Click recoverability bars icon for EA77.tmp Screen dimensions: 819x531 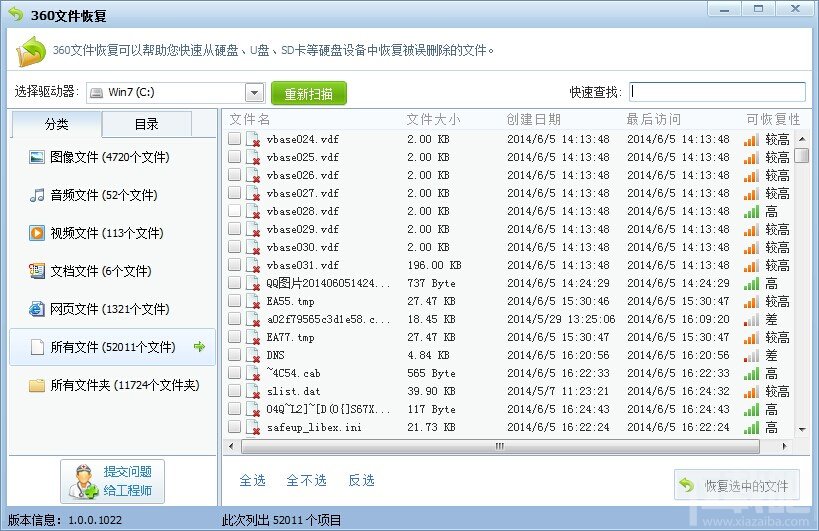[x=751, y=337]
